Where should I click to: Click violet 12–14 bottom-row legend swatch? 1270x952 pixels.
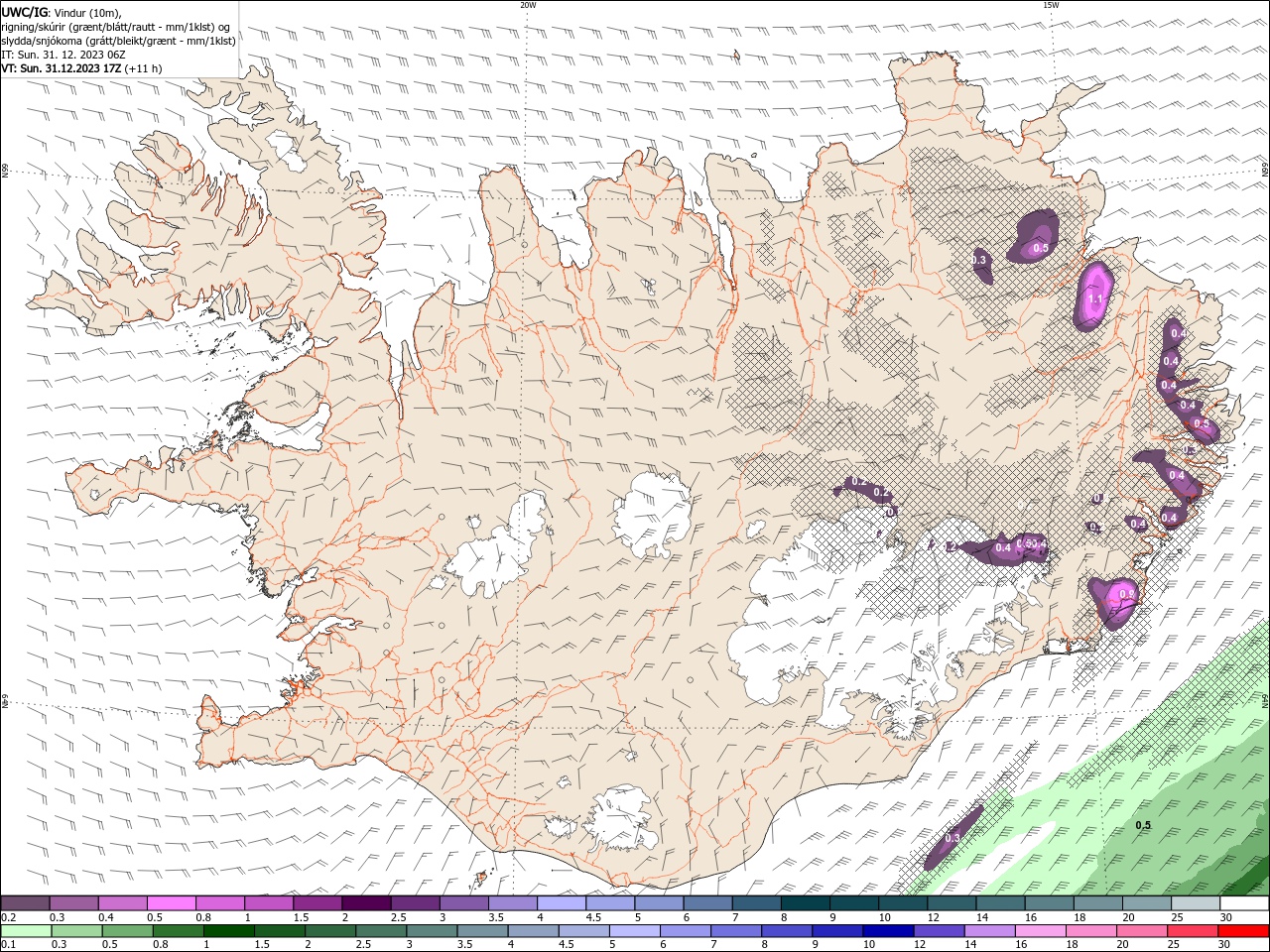click(939, 931)
